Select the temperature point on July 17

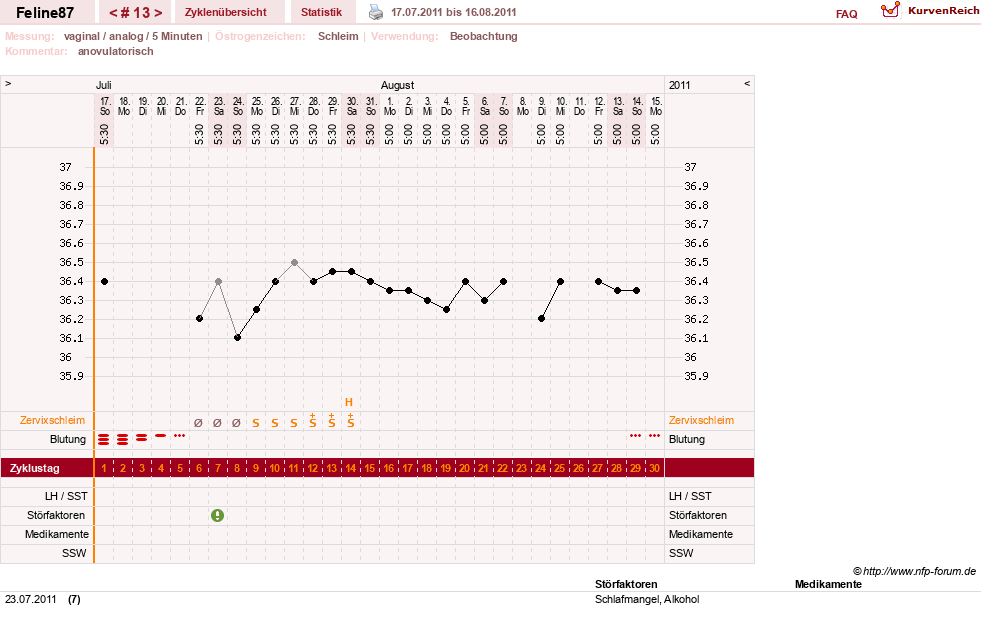coord(104,281)
